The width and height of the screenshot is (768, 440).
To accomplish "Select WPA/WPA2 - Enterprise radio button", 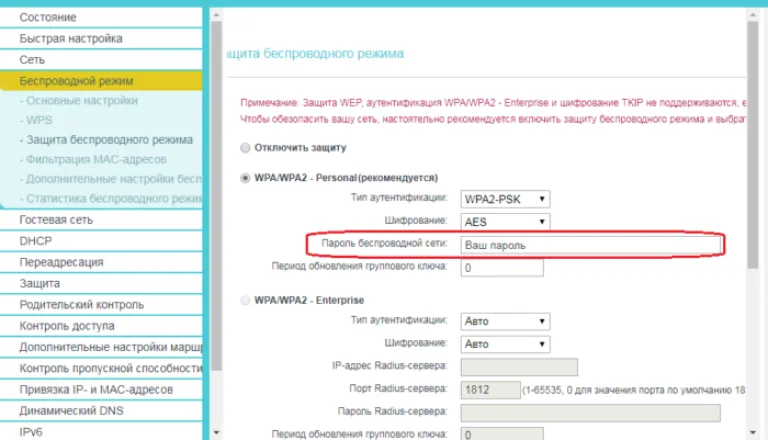I will 245,300.
